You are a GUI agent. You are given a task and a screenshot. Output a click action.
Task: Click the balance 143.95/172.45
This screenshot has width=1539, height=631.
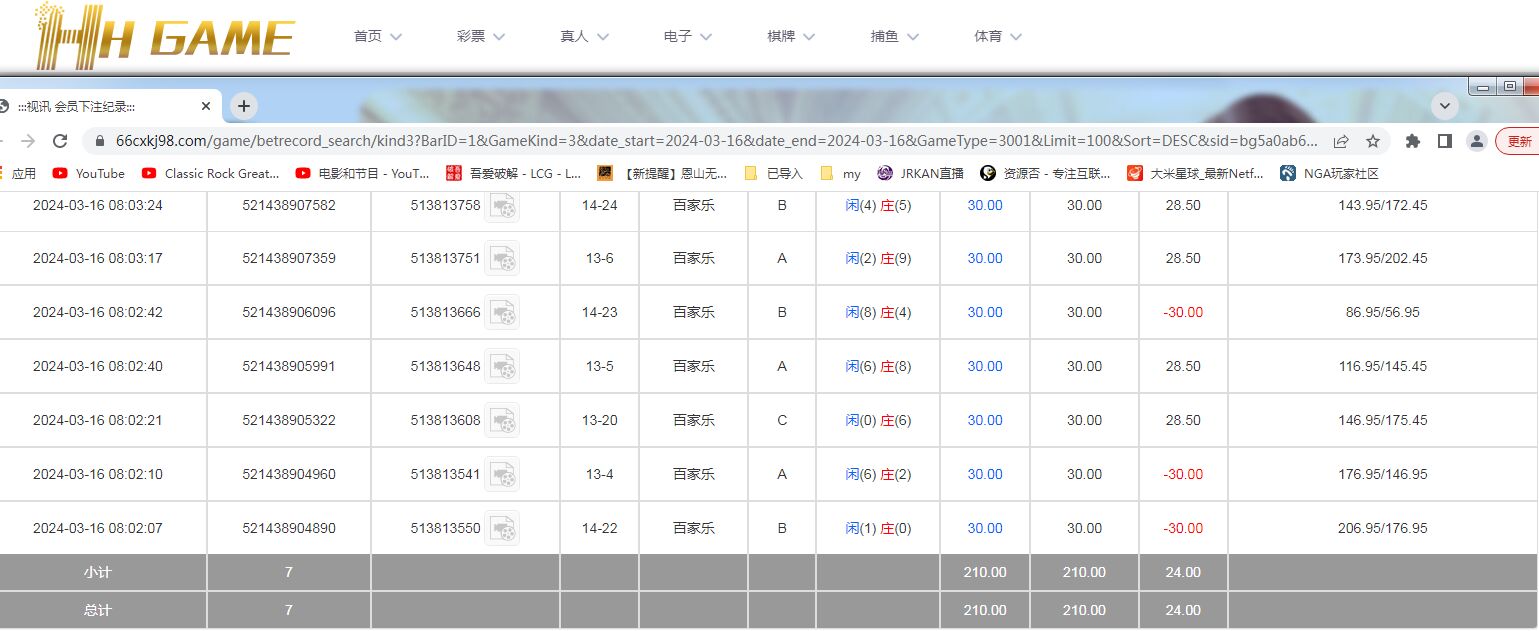click(x=1383, y=205)
